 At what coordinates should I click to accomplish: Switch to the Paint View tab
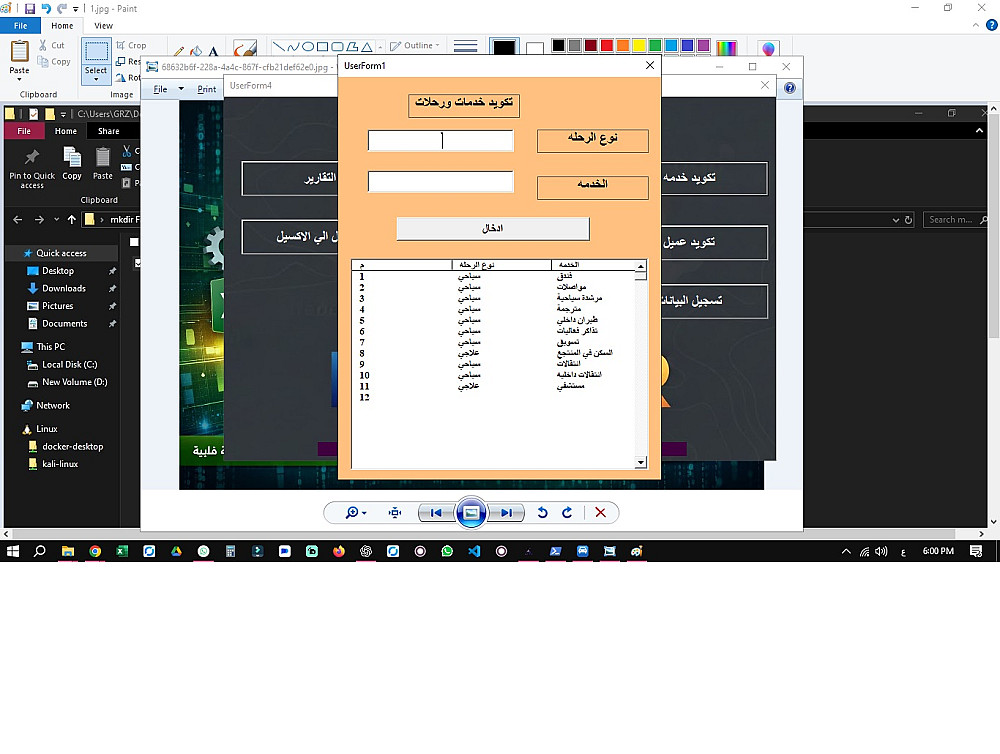click(103, 26)
